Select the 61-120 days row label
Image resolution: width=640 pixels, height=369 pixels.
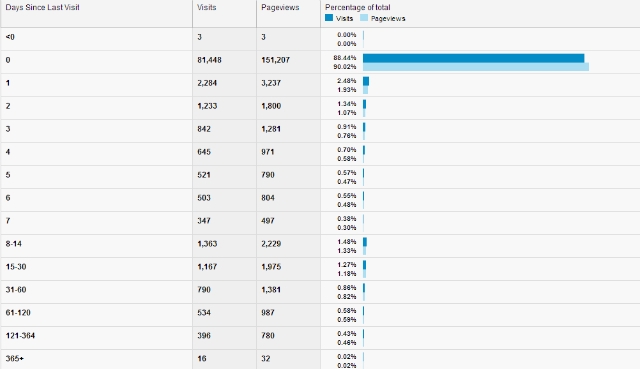point(18,313)
